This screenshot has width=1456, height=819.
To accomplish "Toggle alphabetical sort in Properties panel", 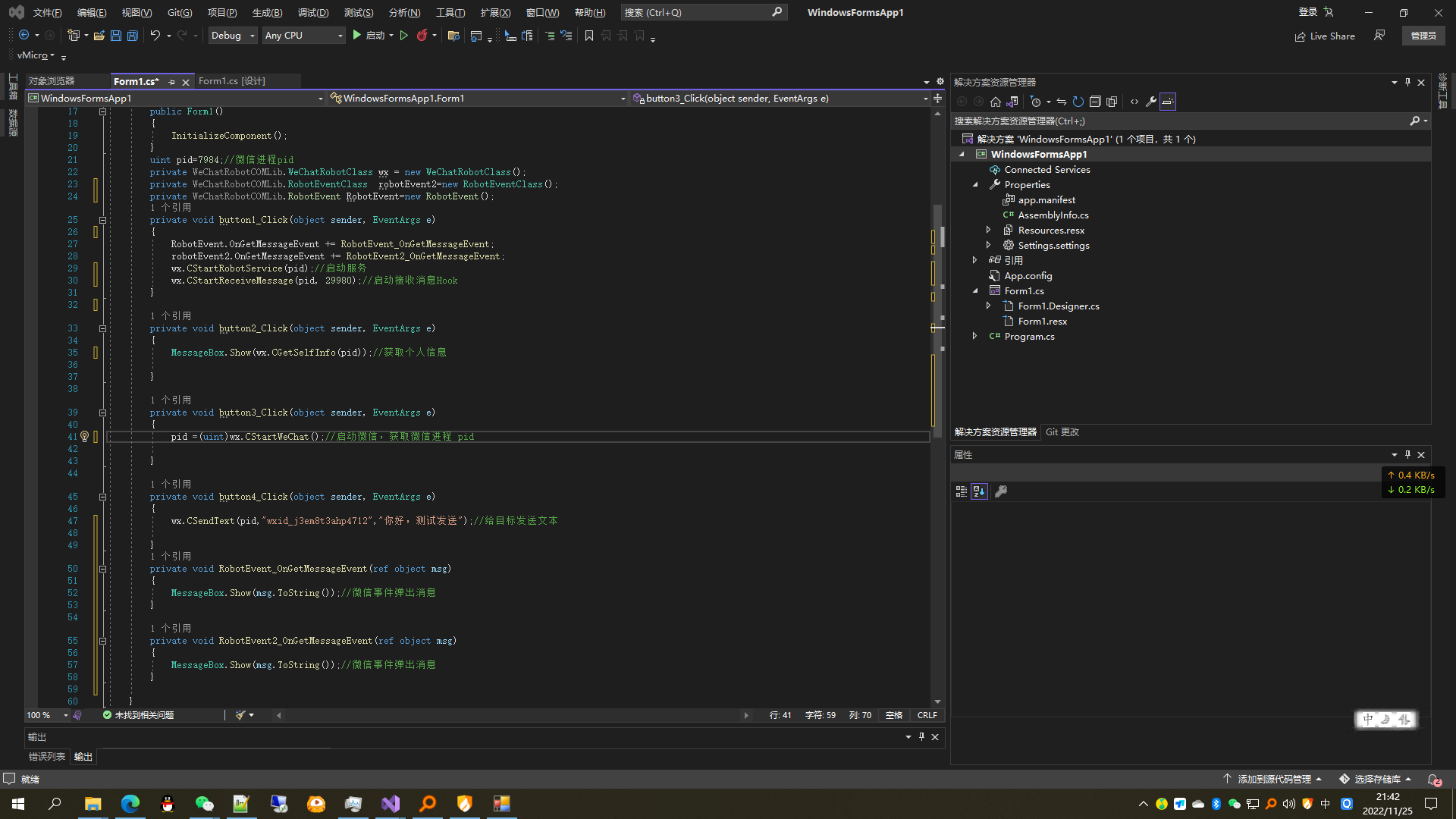I will [979, 491].
